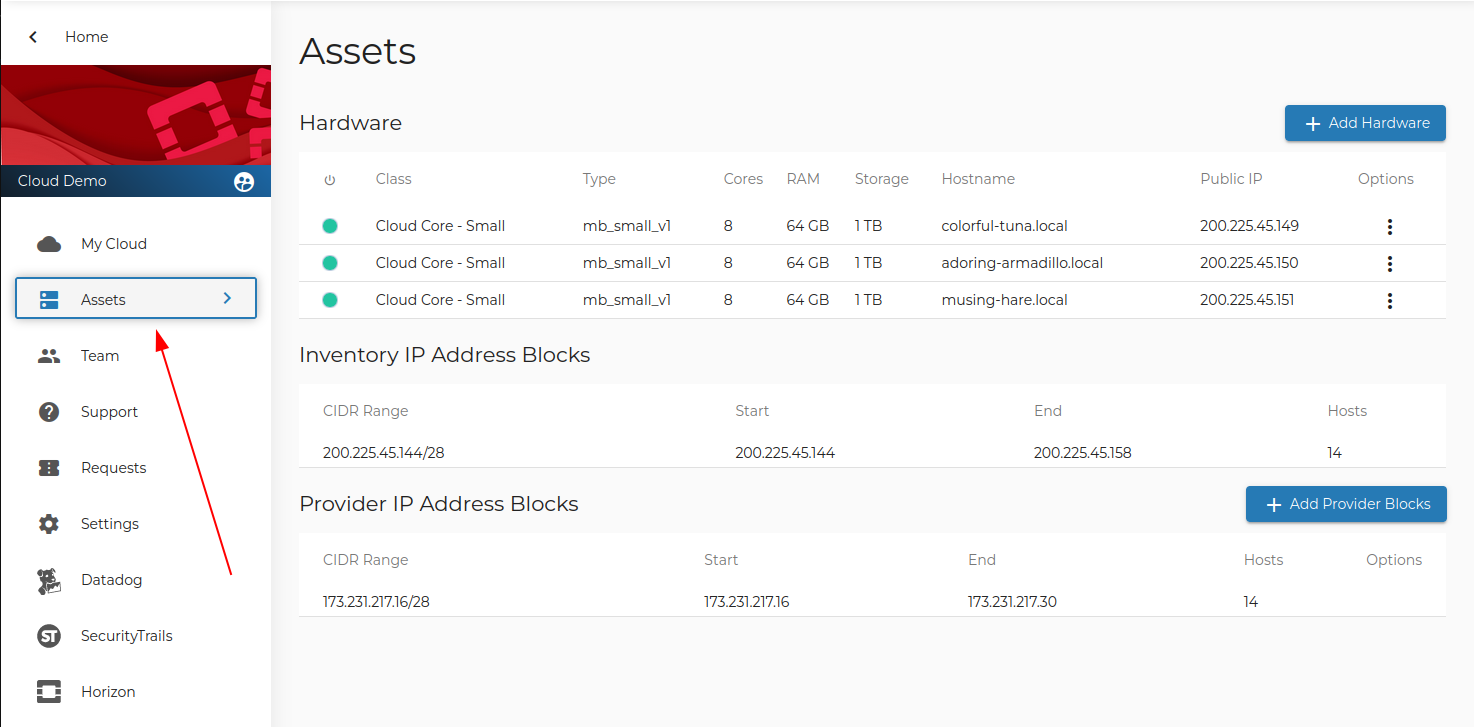Click the Team people icon
Viewport: 1474px width, 727px height.
49,356
